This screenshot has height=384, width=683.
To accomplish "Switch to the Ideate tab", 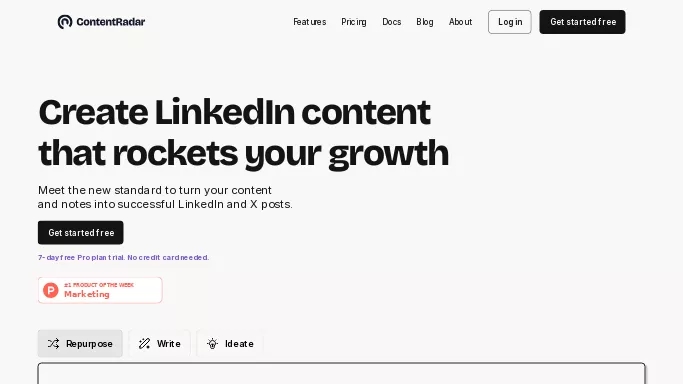I will pyautogui.click(x=230, y=344).
